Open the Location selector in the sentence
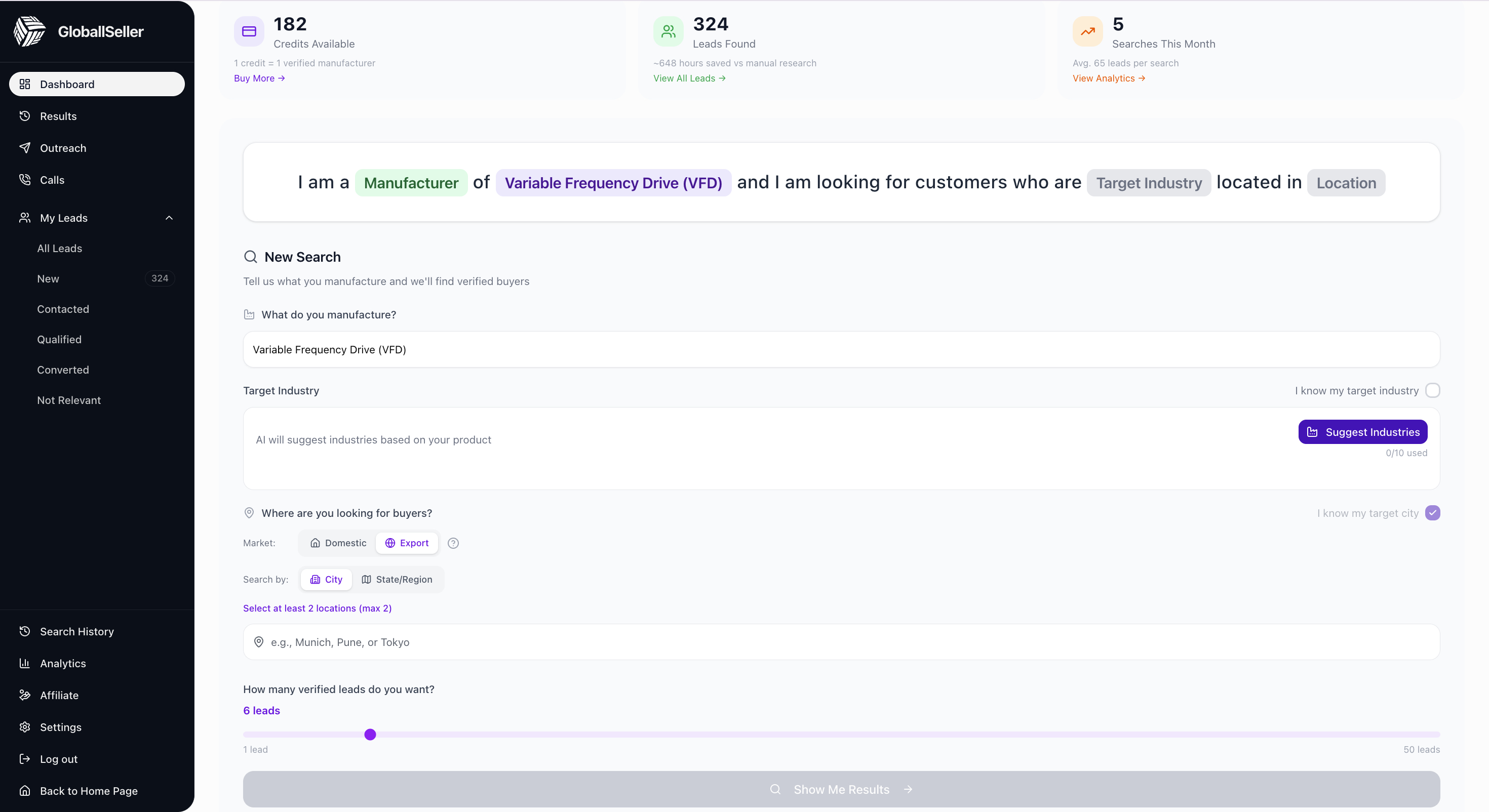Image resolution: width=1489 pixels, height=812 pixels. click(1346, 182)
